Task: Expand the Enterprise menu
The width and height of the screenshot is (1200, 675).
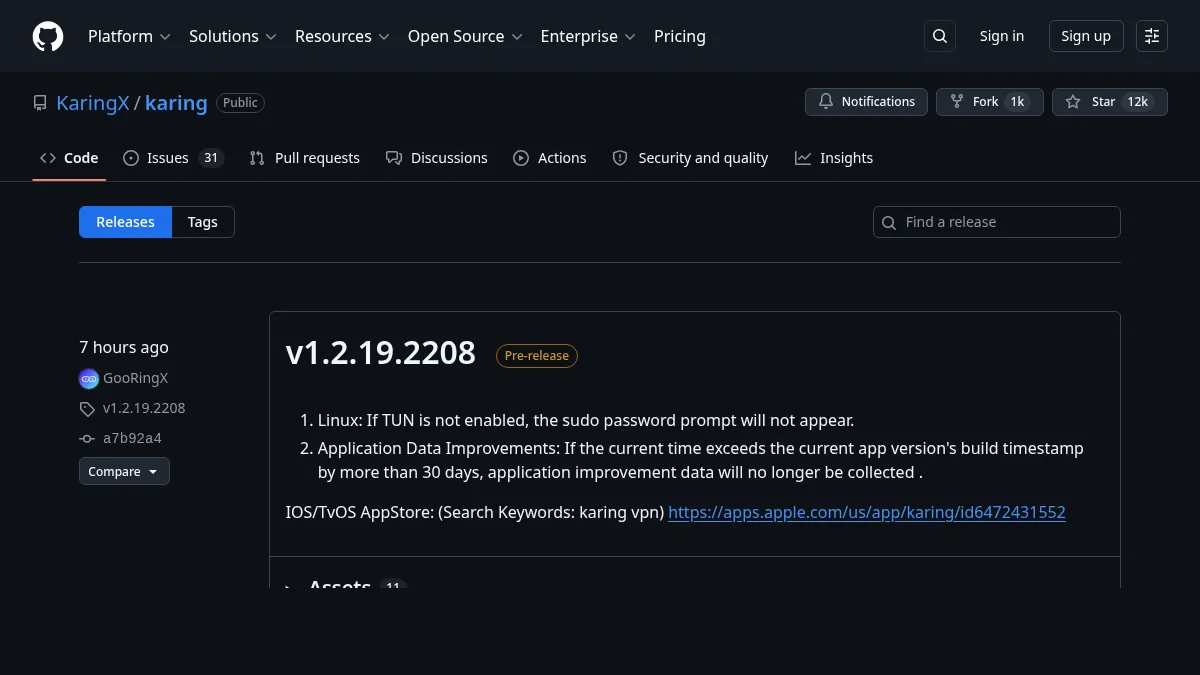Action: click(588, 36)
